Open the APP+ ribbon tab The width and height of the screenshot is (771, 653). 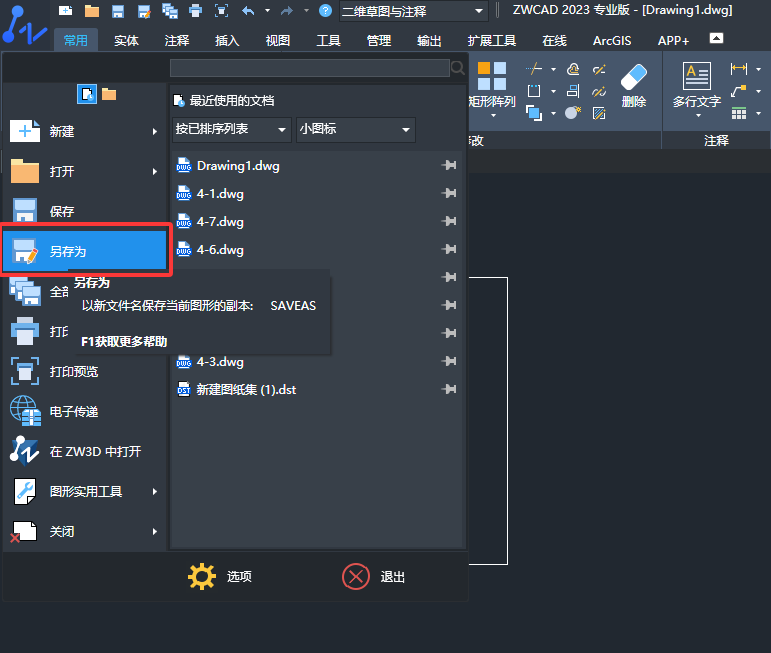[x=674, y=40]
